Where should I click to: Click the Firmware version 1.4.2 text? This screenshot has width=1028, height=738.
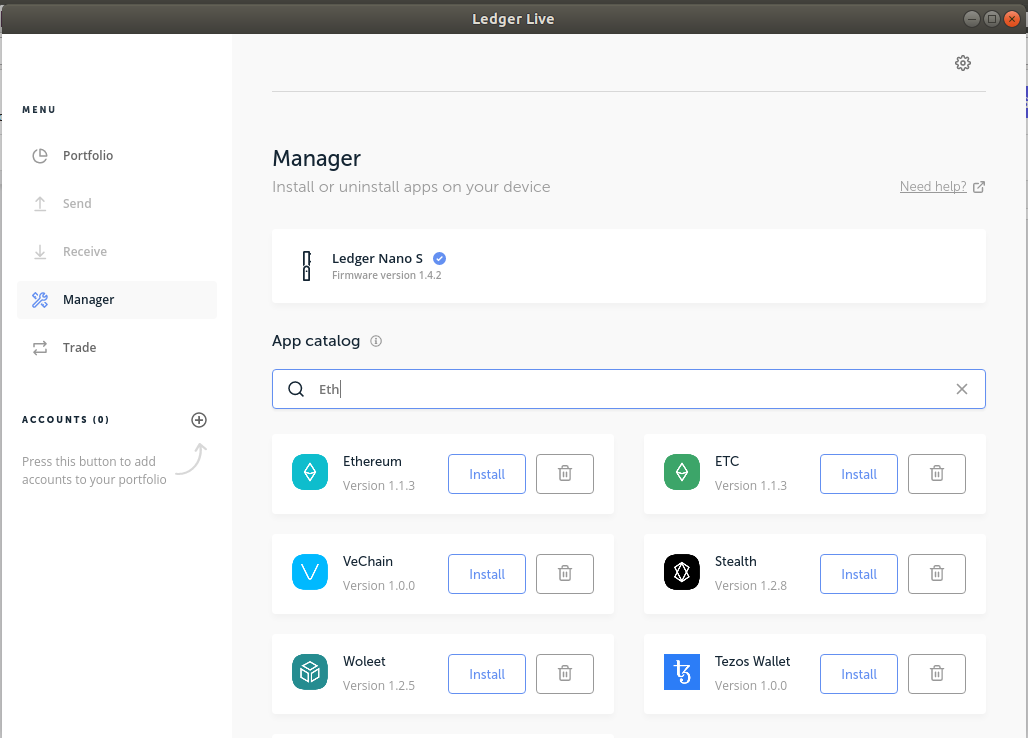(386, 275)
